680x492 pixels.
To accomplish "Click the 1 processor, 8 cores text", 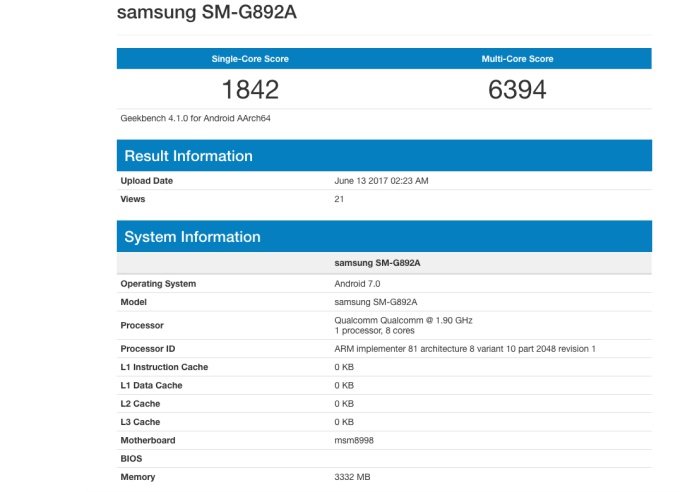I will coord(374,331).
